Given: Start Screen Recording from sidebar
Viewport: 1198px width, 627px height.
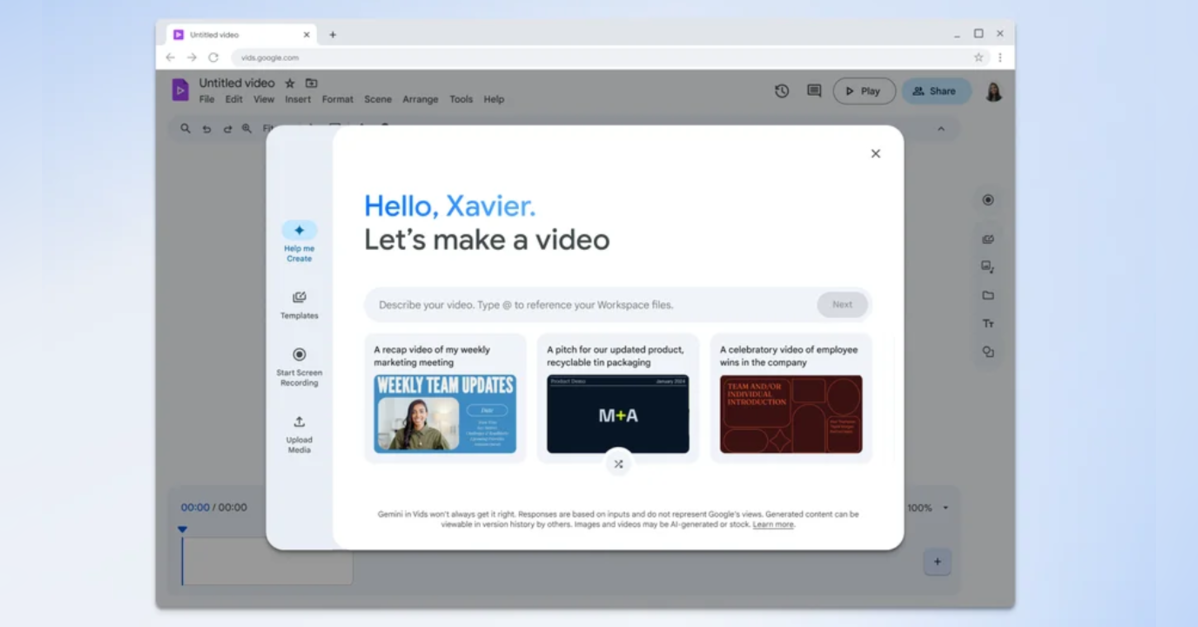Looking at the screenshot, I should point(299,355).
